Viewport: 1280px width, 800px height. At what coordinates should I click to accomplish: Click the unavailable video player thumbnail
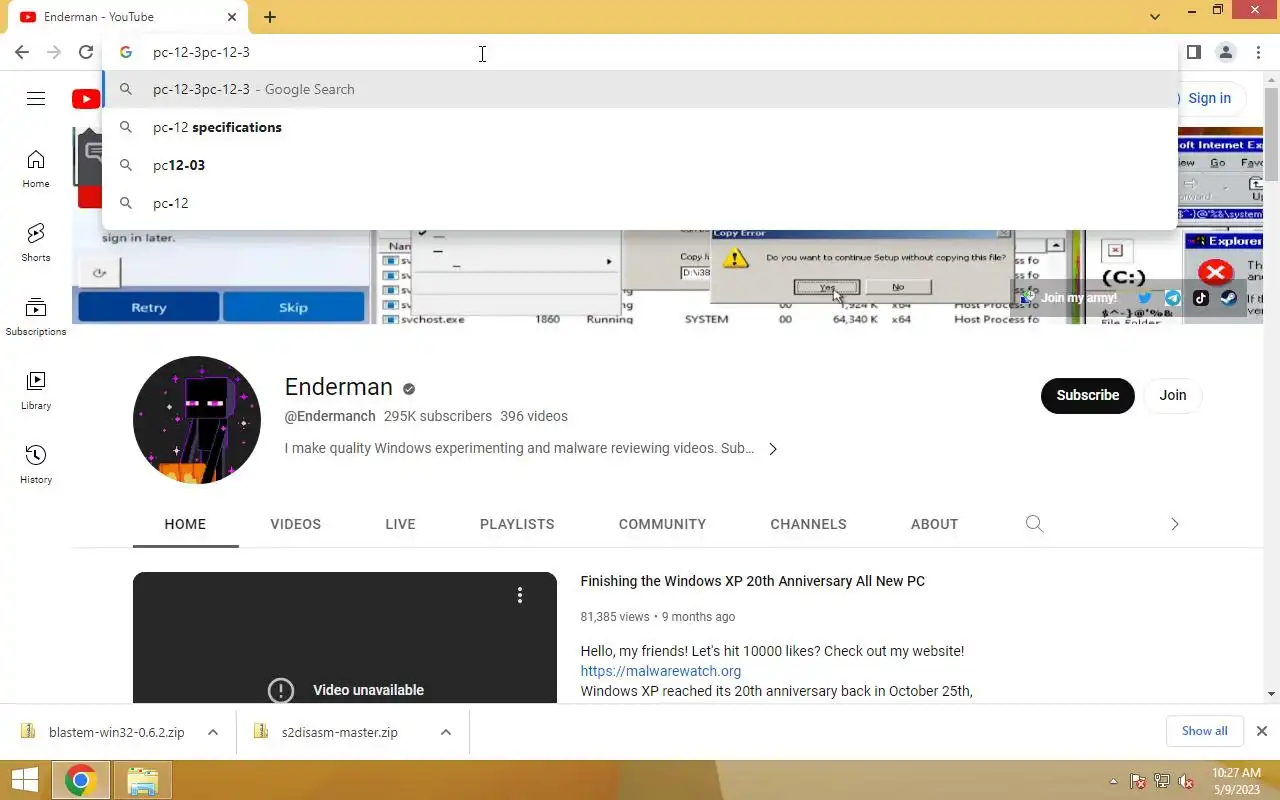(x=345, y=638)
